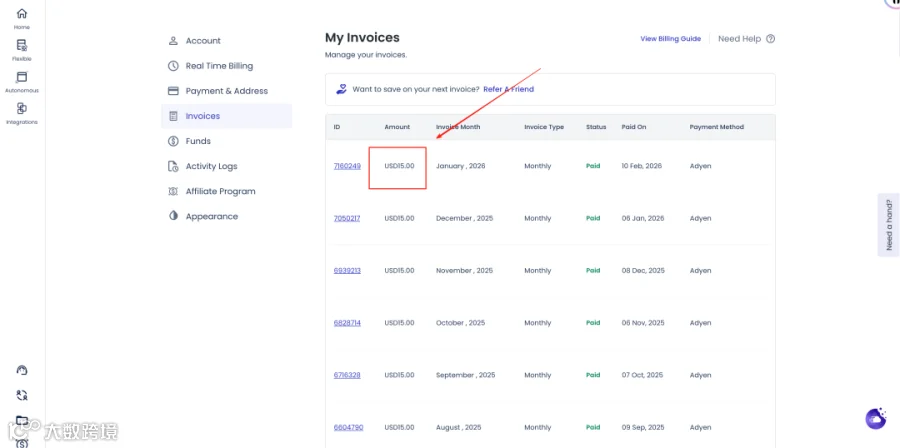Click the September , 2025 invoice month

tap(465, 375)
